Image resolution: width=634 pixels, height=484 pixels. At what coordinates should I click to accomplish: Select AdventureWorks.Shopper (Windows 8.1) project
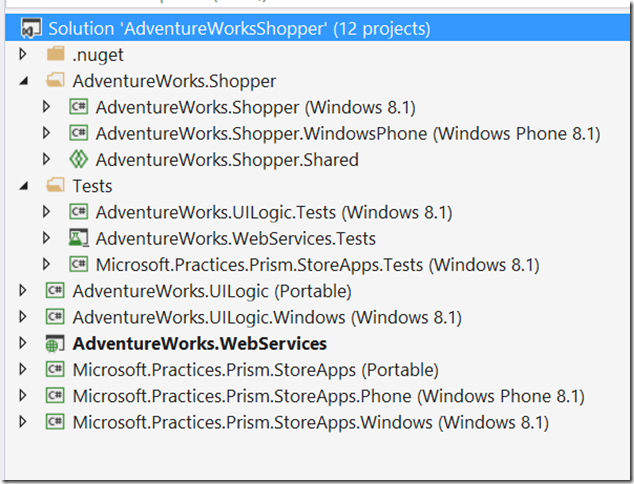point(256,107)
